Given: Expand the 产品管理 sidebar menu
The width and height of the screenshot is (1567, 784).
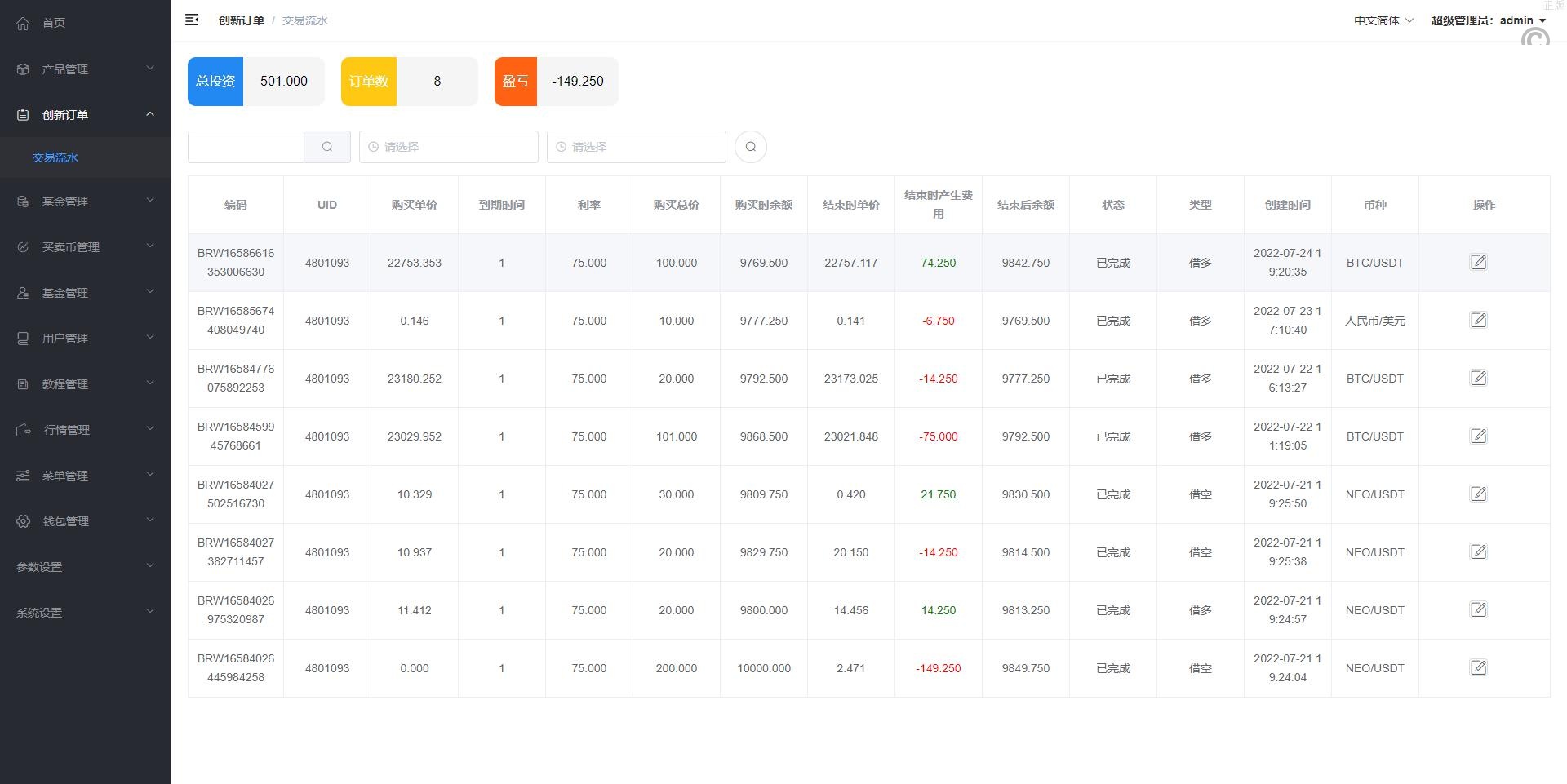Looking at the screenshot, I should [x=85, y=69].
